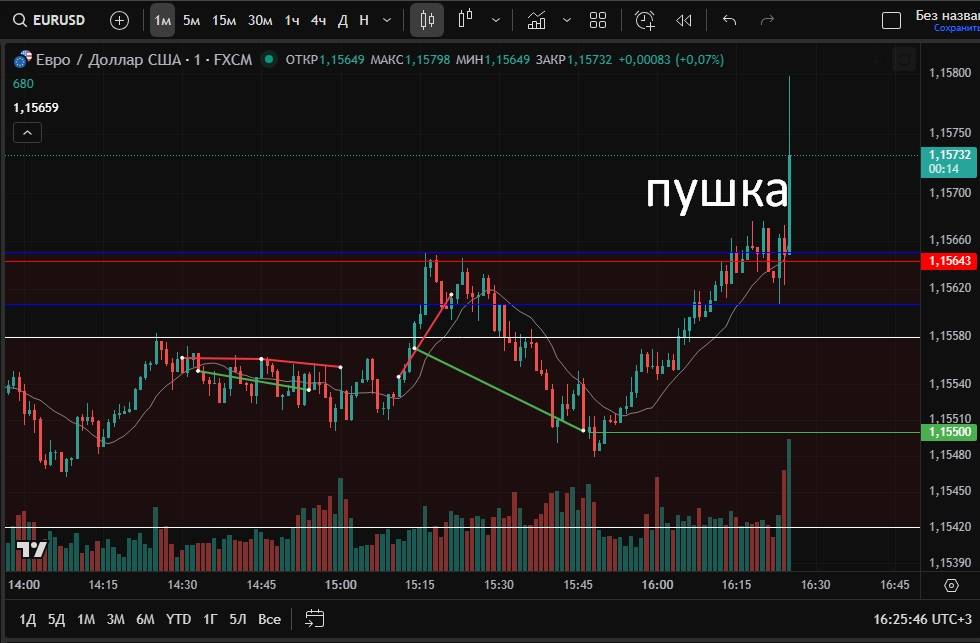Expand the timeframe list dropdown arrow
The width and height of the screenshot is (980, 643).
387,20
